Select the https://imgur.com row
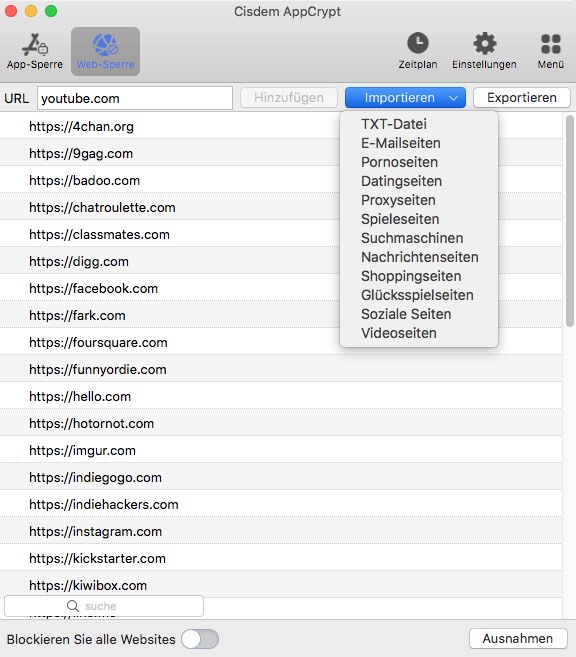 [x=281, y=450]
